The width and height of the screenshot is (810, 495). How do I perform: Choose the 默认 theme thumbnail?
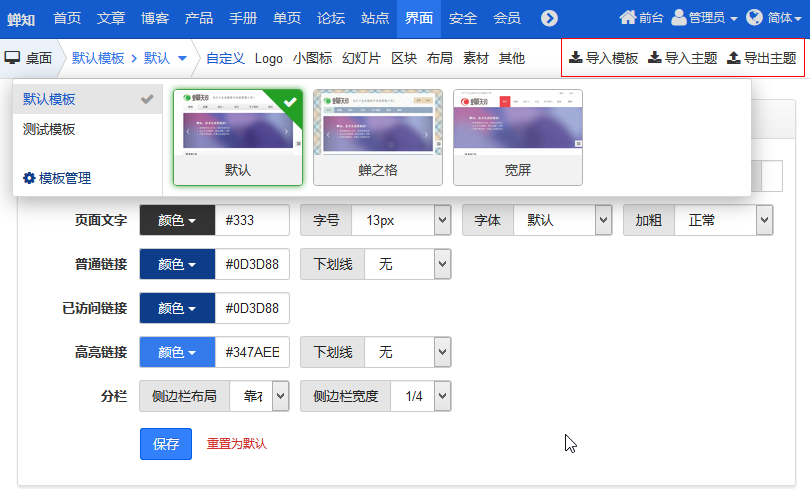[x=238, y=137]
